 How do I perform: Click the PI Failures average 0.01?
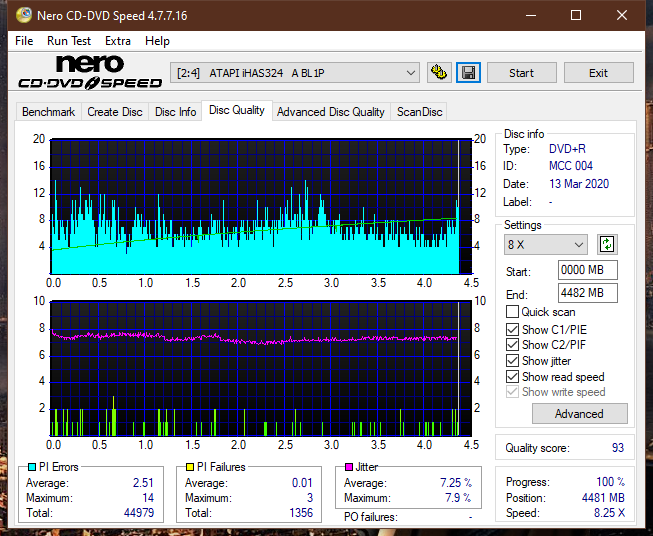tap(302, 483)
